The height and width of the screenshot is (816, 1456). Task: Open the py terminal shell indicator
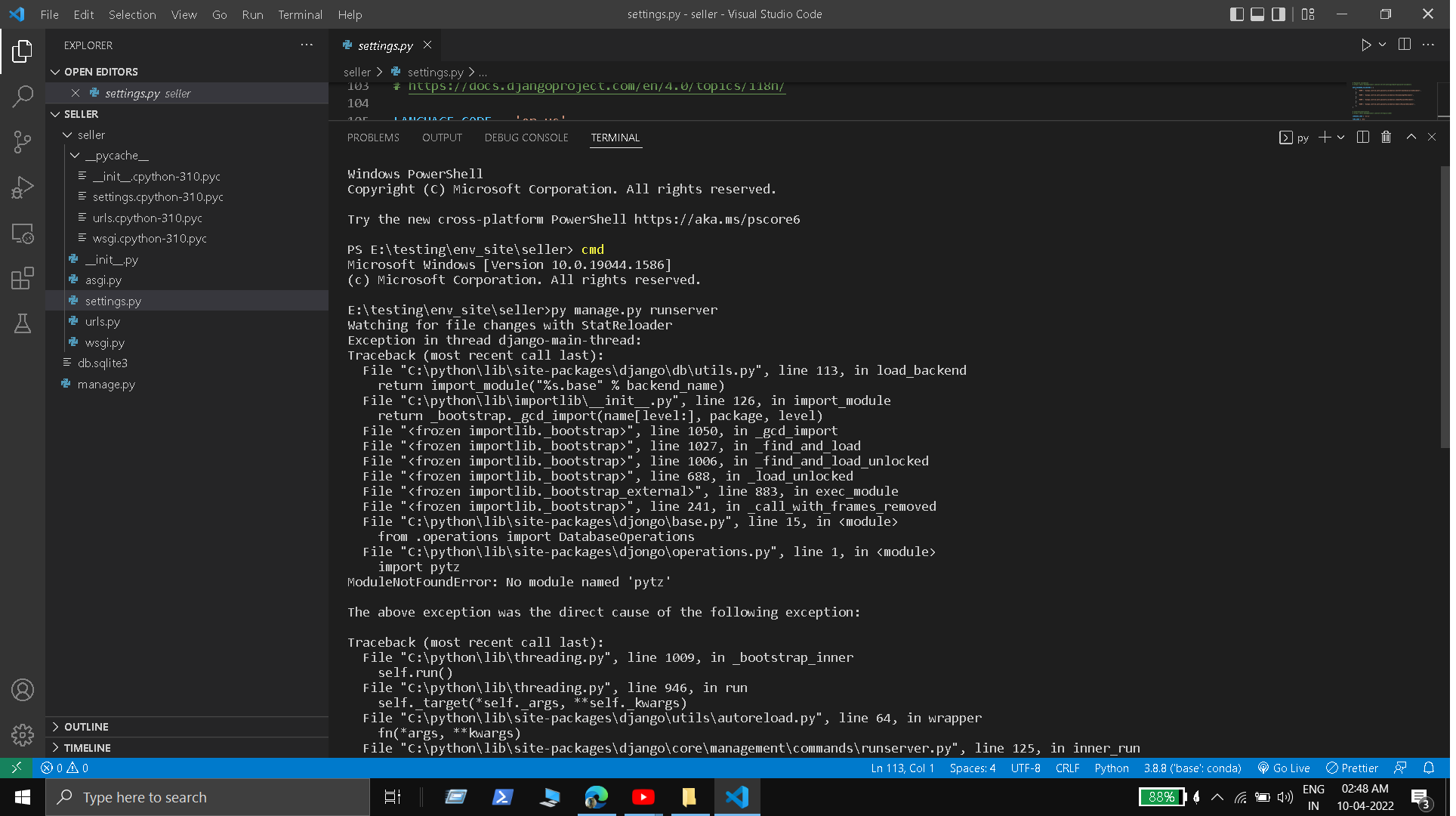(1294, 138)
